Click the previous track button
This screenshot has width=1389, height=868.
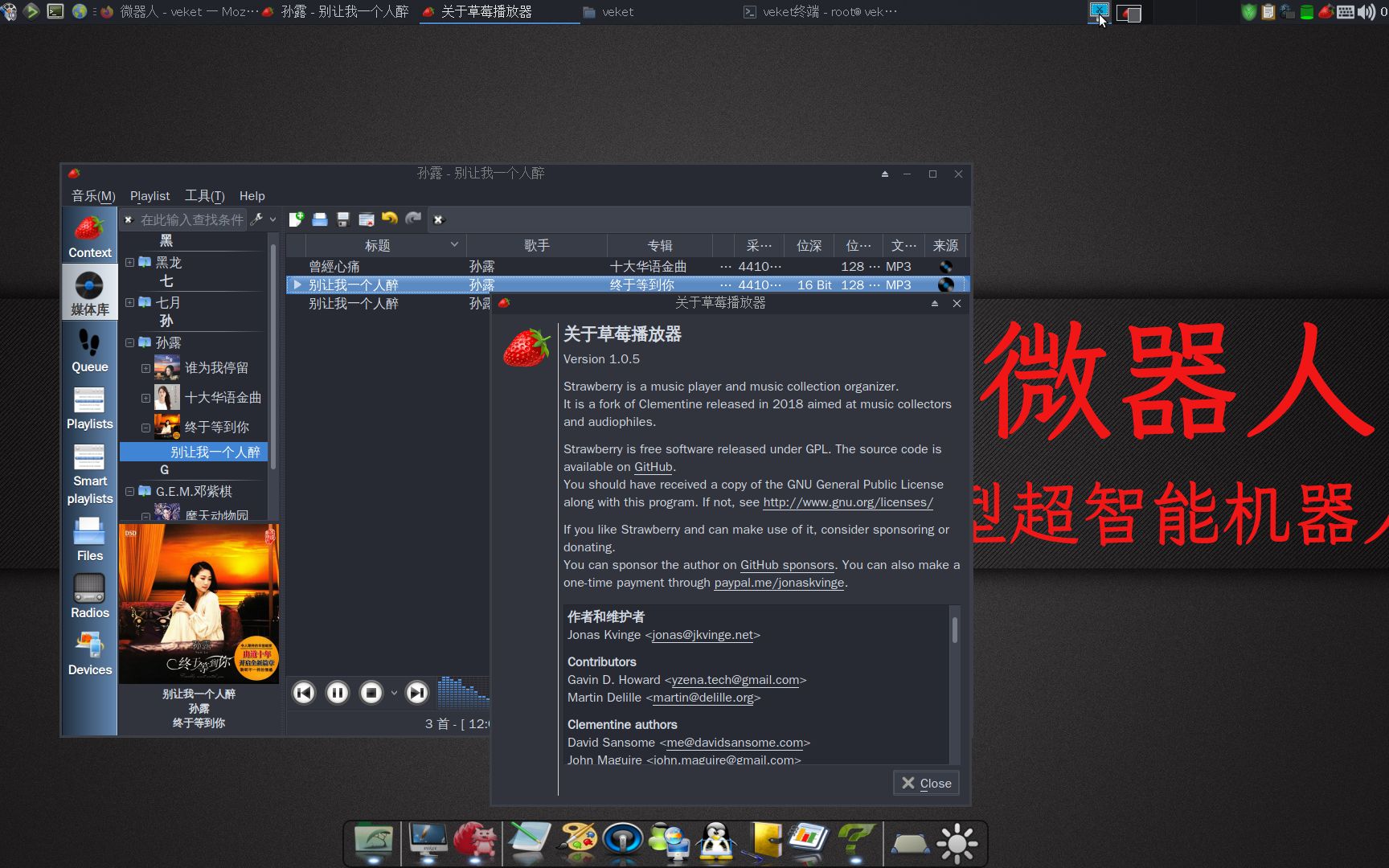pos(304,692)
